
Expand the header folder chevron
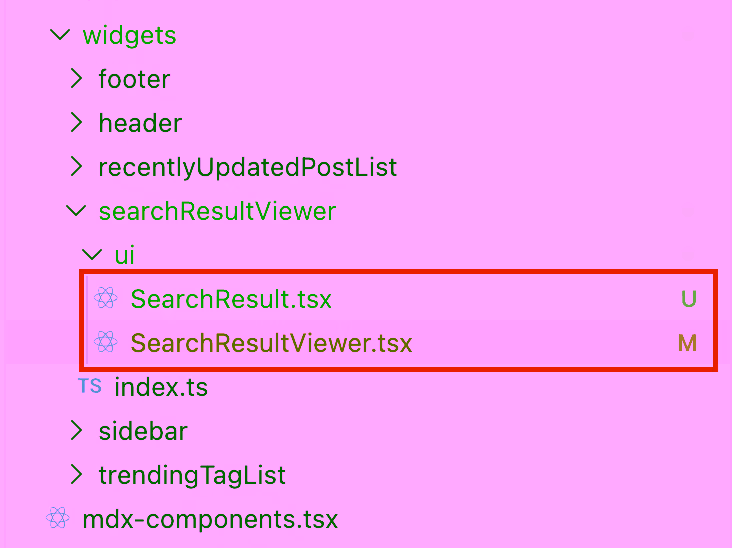[x=76, y=123]
